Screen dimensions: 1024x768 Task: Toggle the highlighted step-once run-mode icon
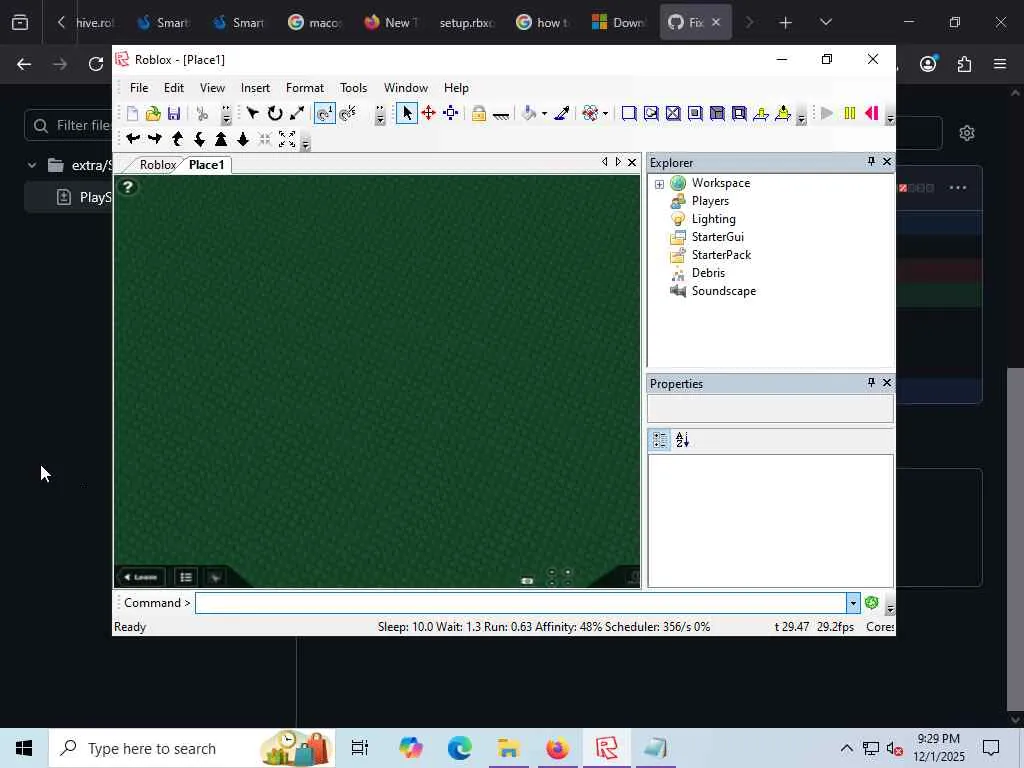pyautogui.click(x=325, y=114)
